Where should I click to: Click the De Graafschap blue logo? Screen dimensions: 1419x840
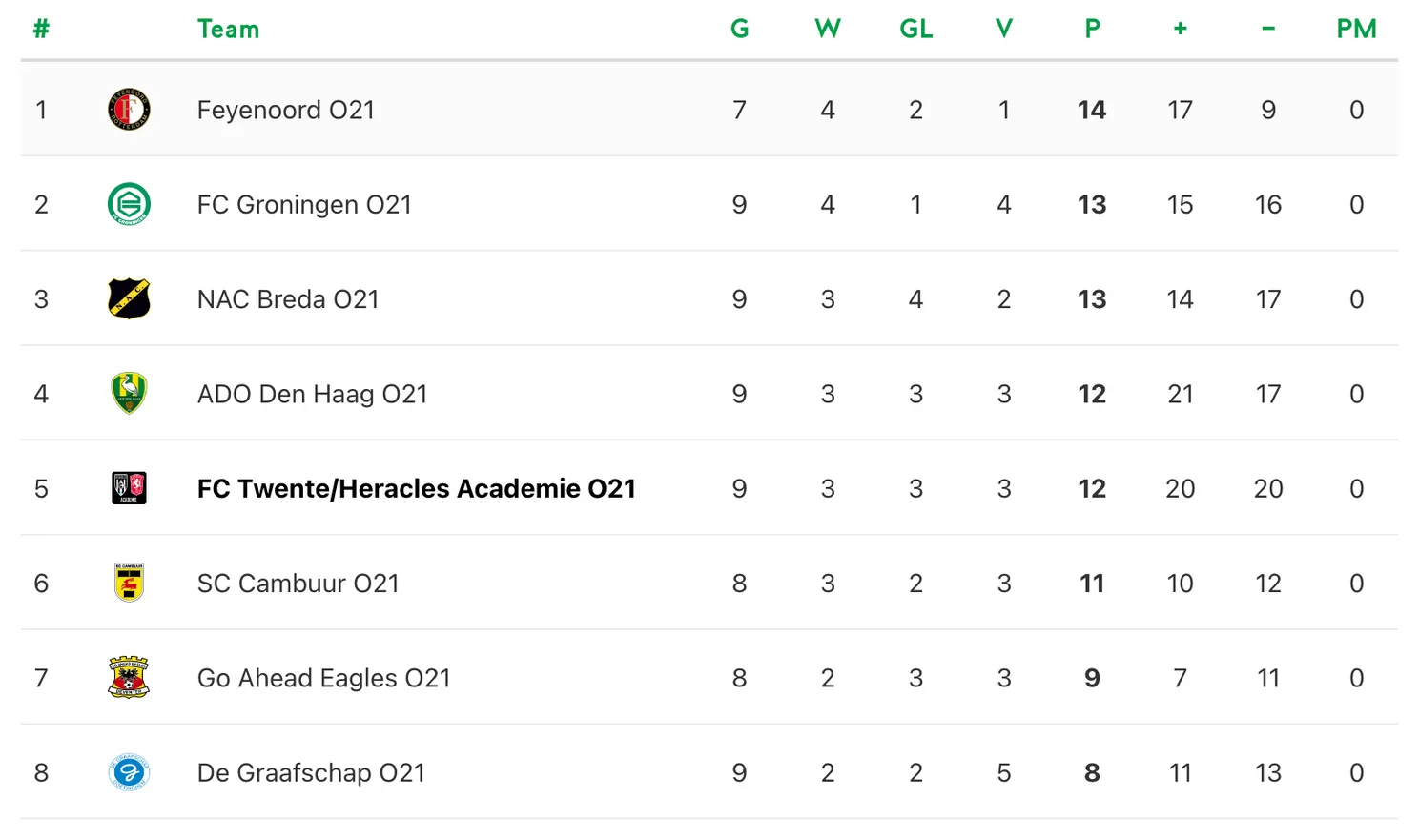coord(129,772)
